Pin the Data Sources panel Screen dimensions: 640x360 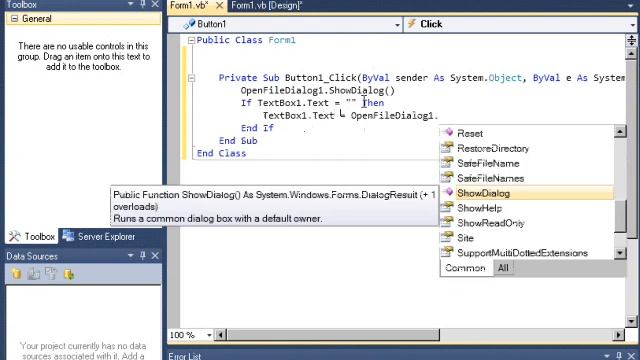coord(143,256)
